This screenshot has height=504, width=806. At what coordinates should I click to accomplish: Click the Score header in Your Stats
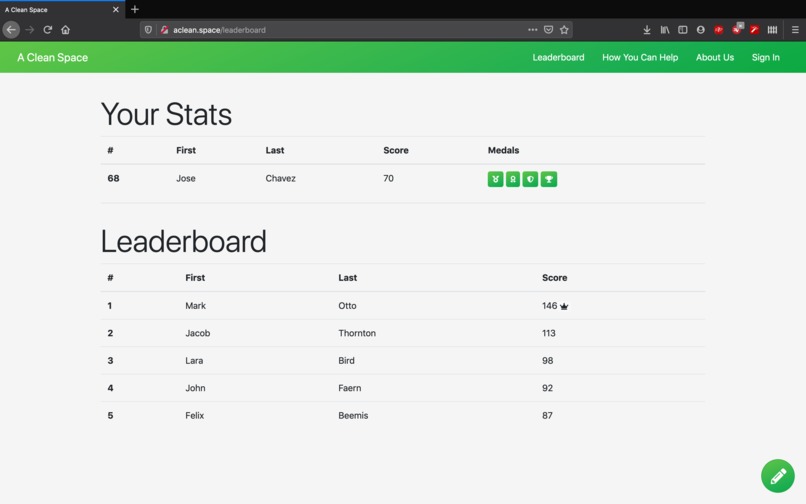[396, 150]
